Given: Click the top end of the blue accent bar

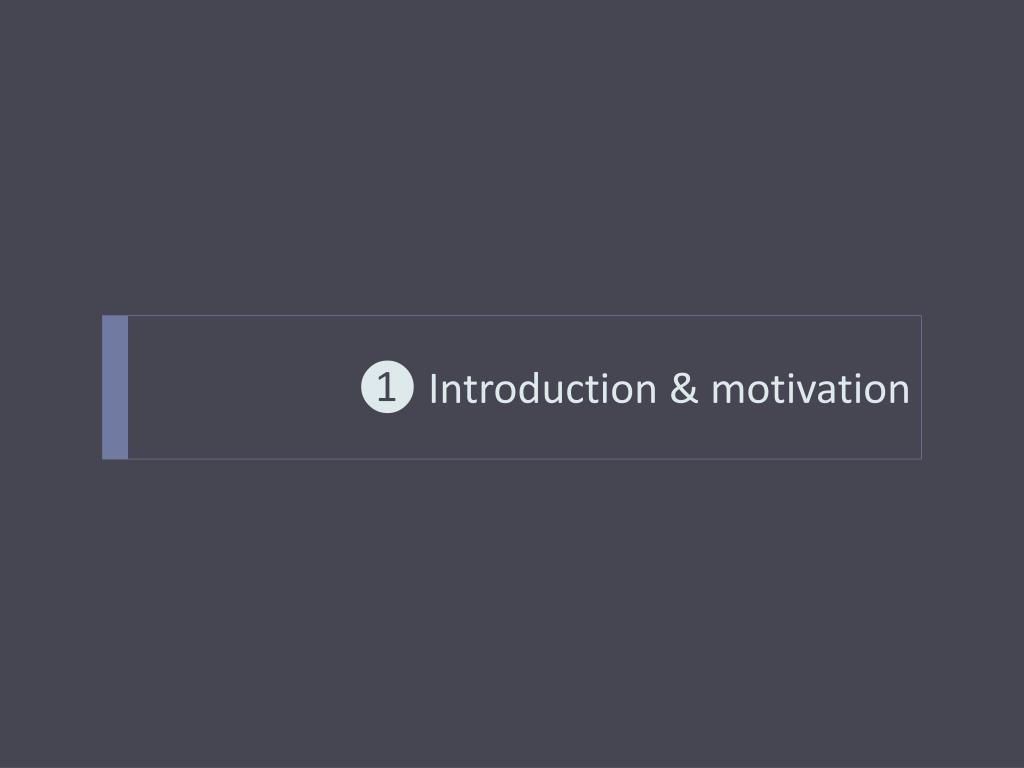Looking at the screenshot, I should tap(115, 319).
